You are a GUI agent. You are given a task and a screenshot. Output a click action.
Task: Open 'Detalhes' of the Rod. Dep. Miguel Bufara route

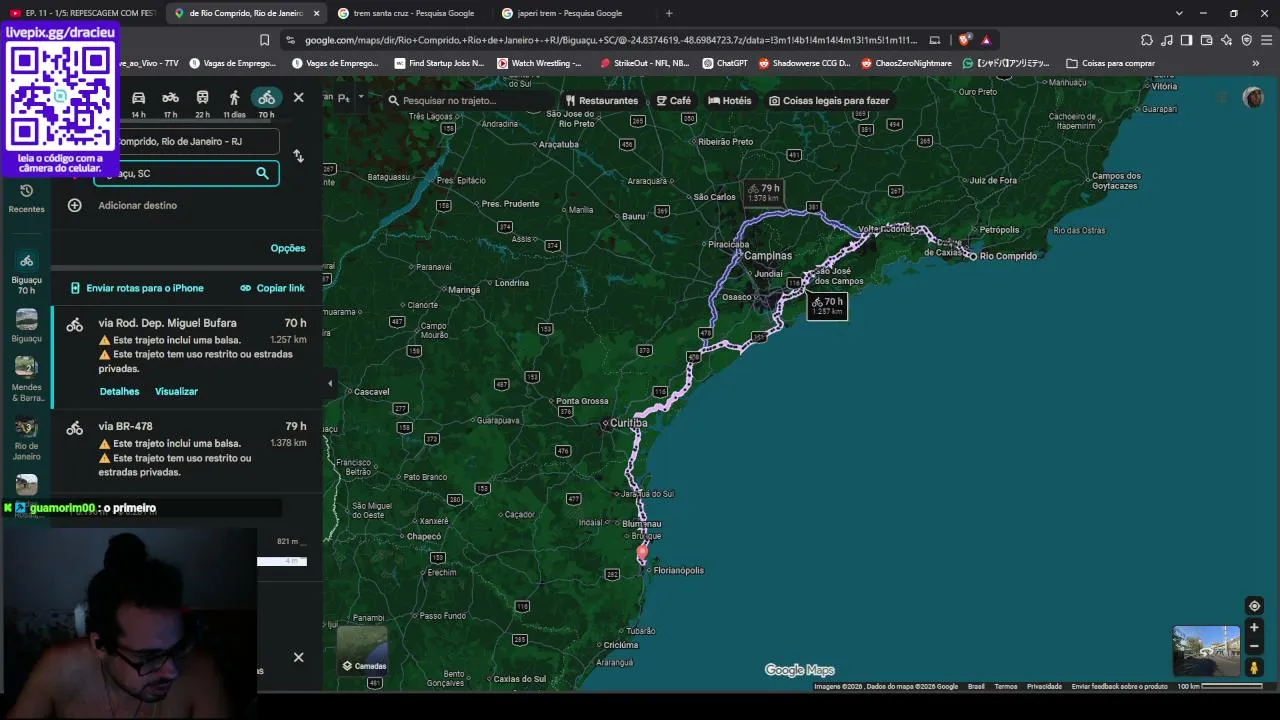119,391
